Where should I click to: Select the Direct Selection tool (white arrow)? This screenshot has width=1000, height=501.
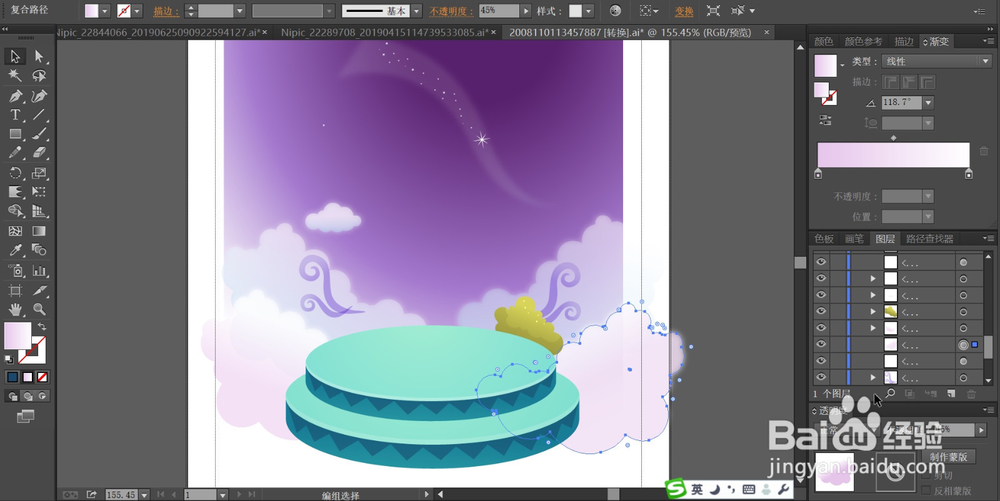click(x=39, y=56)
